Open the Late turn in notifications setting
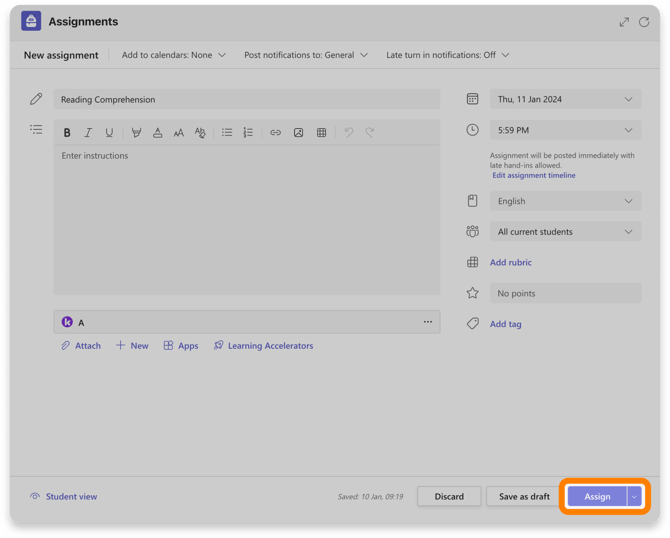 click(448, 55)
